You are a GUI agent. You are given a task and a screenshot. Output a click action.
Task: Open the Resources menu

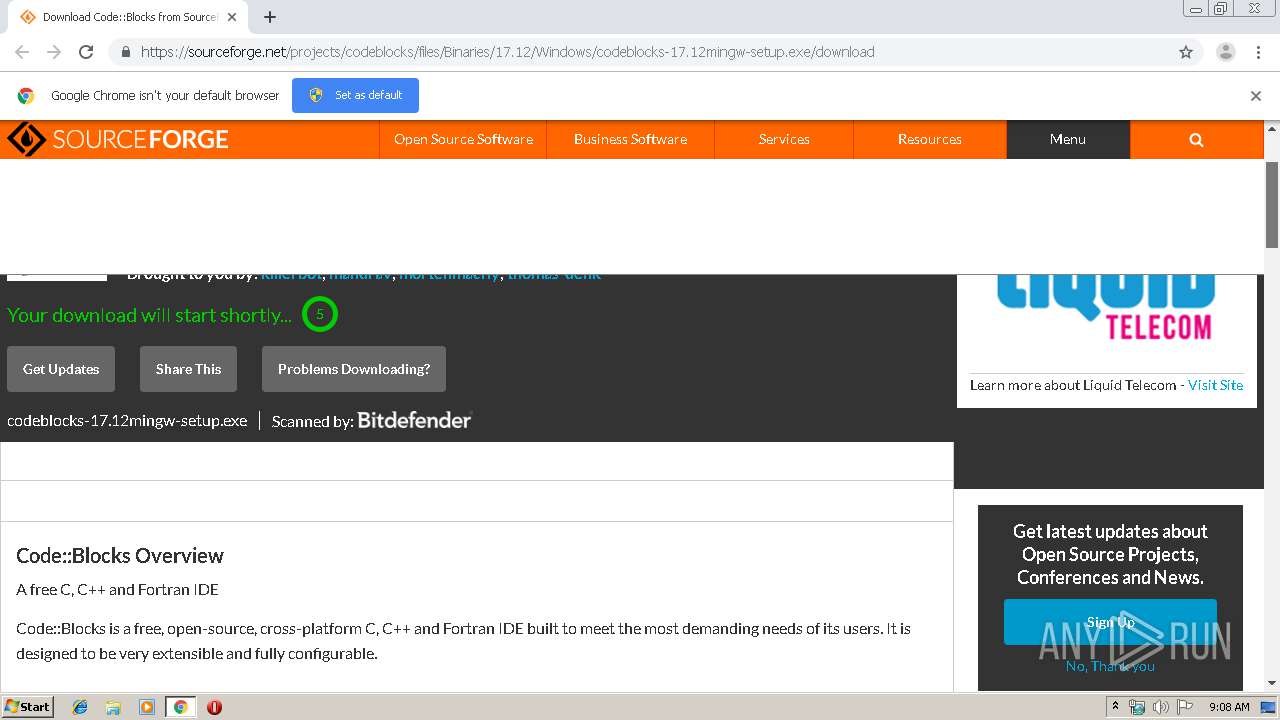point(930,140)
